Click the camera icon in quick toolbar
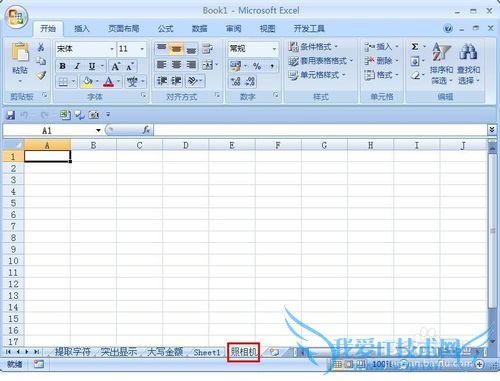 (94, 115)
